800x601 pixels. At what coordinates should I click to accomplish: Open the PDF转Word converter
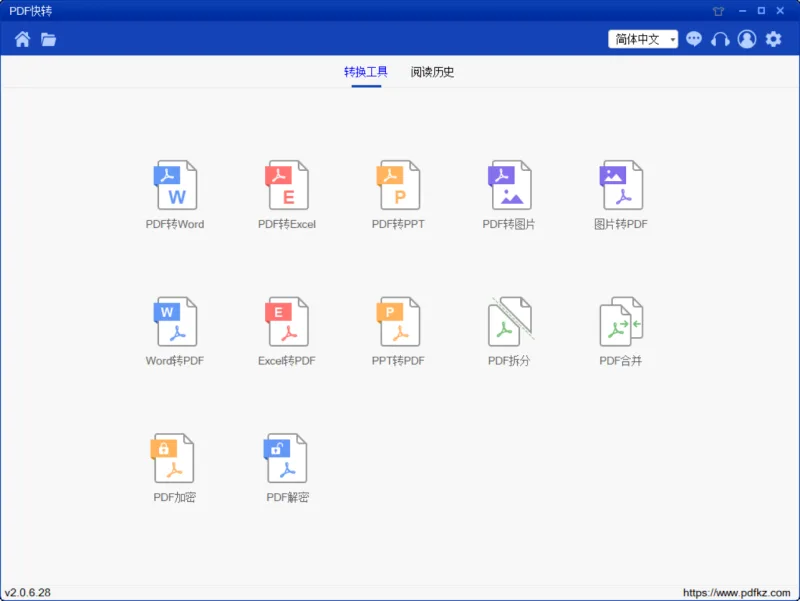pyautogui.click(x=175, y=195)
